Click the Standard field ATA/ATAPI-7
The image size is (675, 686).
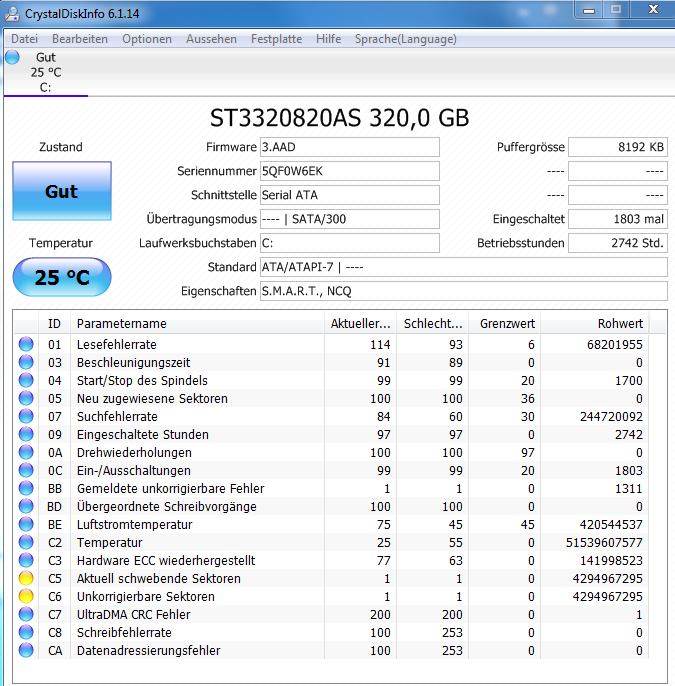point(464,267)
